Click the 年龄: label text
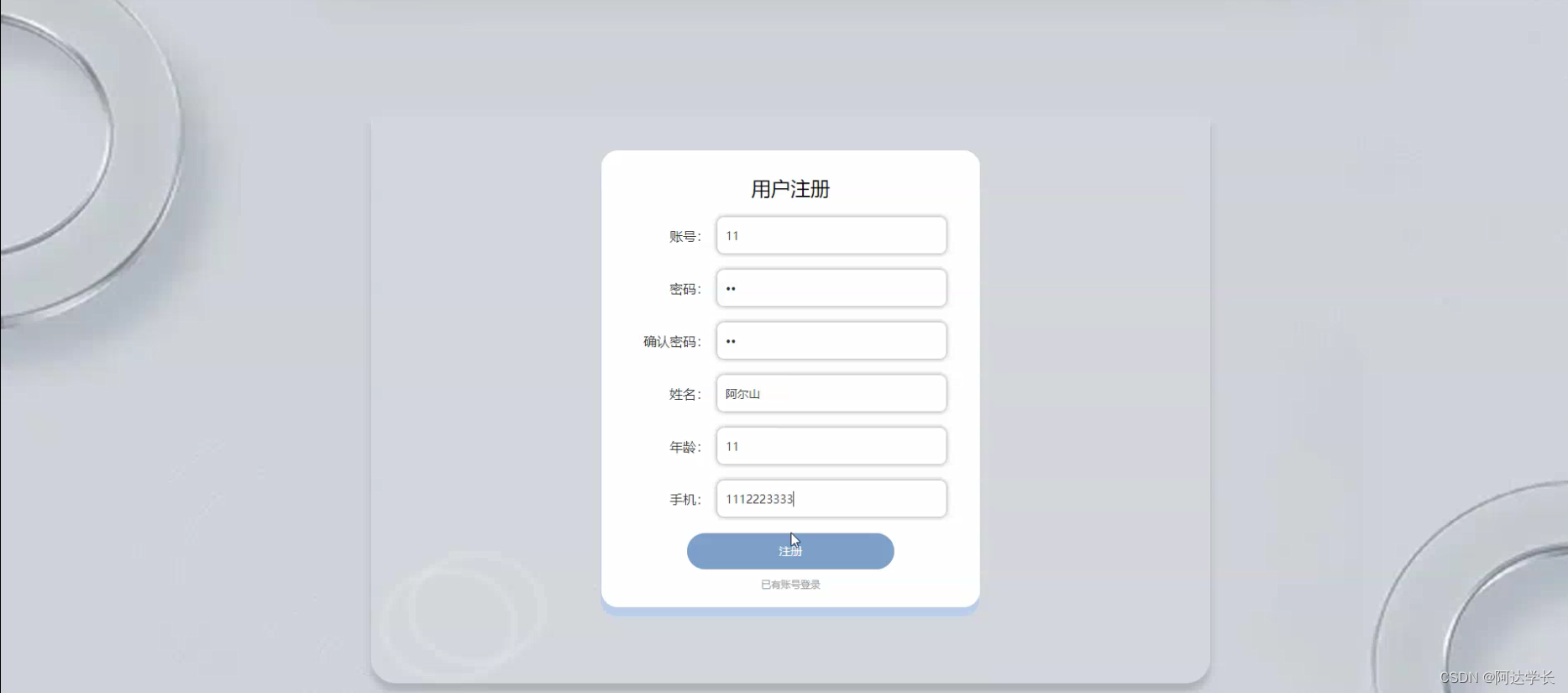This screenshot has height=693, width=1568. (684, 447)
